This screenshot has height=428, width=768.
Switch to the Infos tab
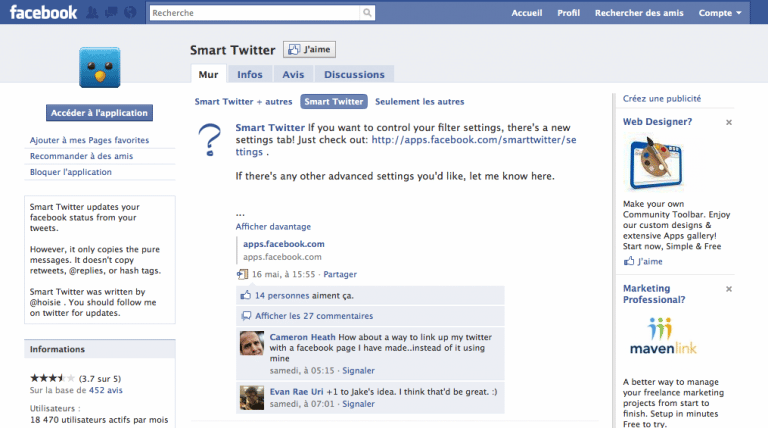250,74
